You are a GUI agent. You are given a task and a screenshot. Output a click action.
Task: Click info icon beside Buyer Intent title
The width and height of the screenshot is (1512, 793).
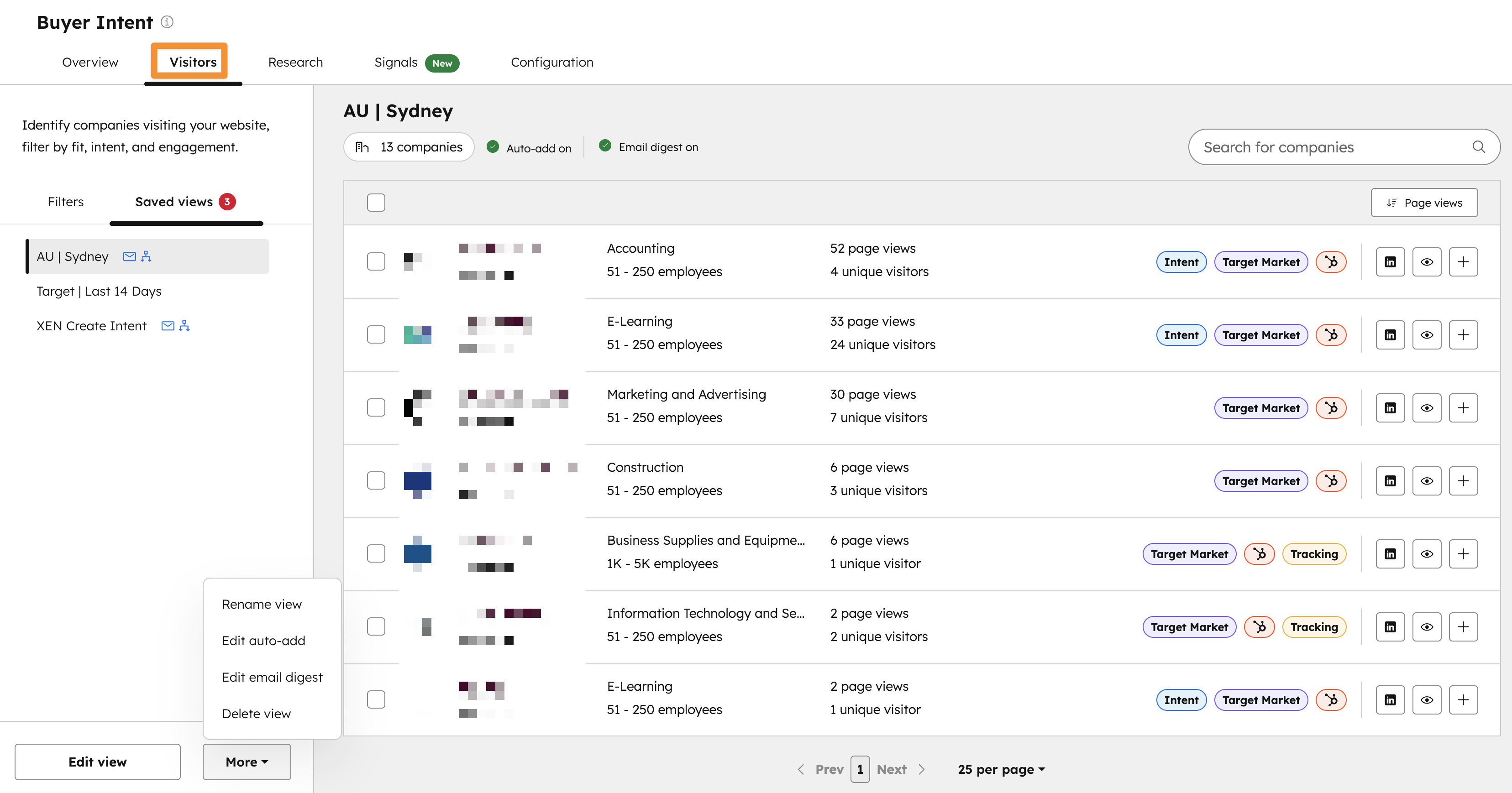point(167,22)
